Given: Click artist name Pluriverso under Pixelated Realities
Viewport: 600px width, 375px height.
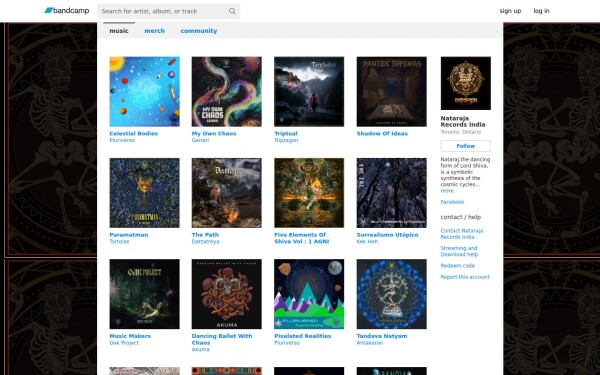Looking at the screenshot, I should click(287, 343).
